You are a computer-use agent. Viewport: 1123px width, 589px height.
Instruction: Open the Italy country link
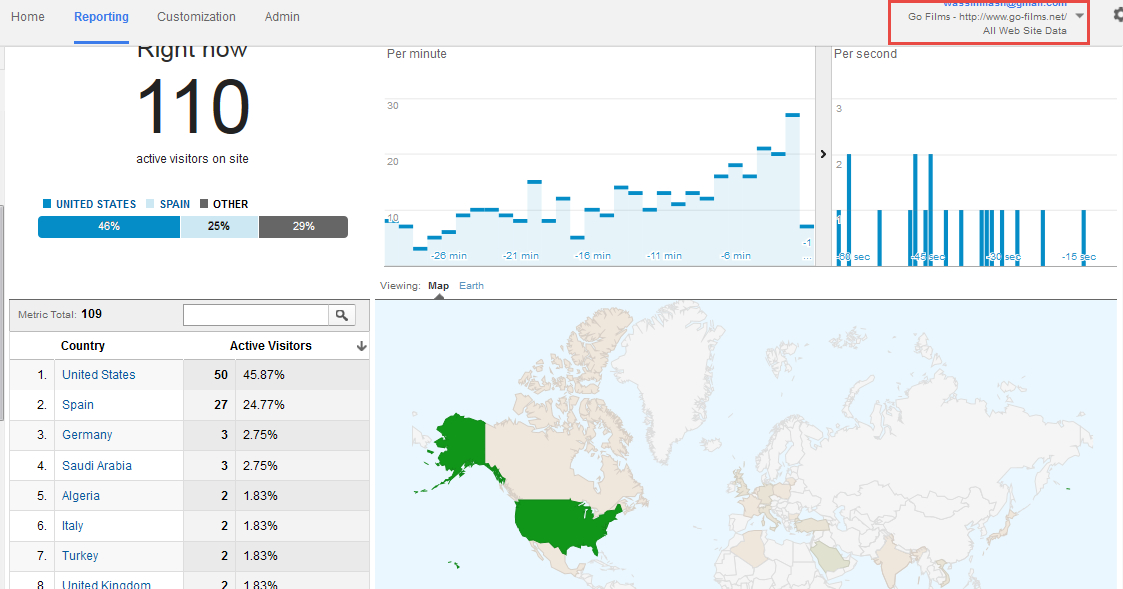72,526
